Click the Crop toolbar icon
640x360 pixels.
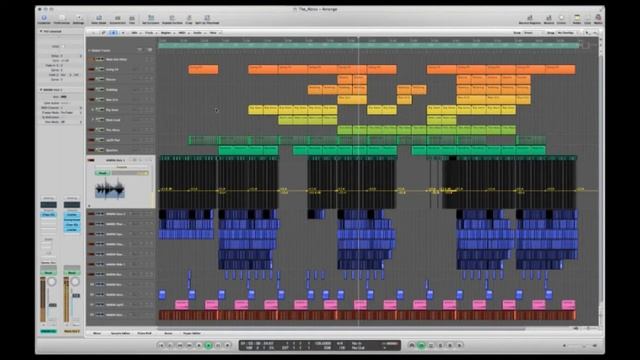coord(189,19)
